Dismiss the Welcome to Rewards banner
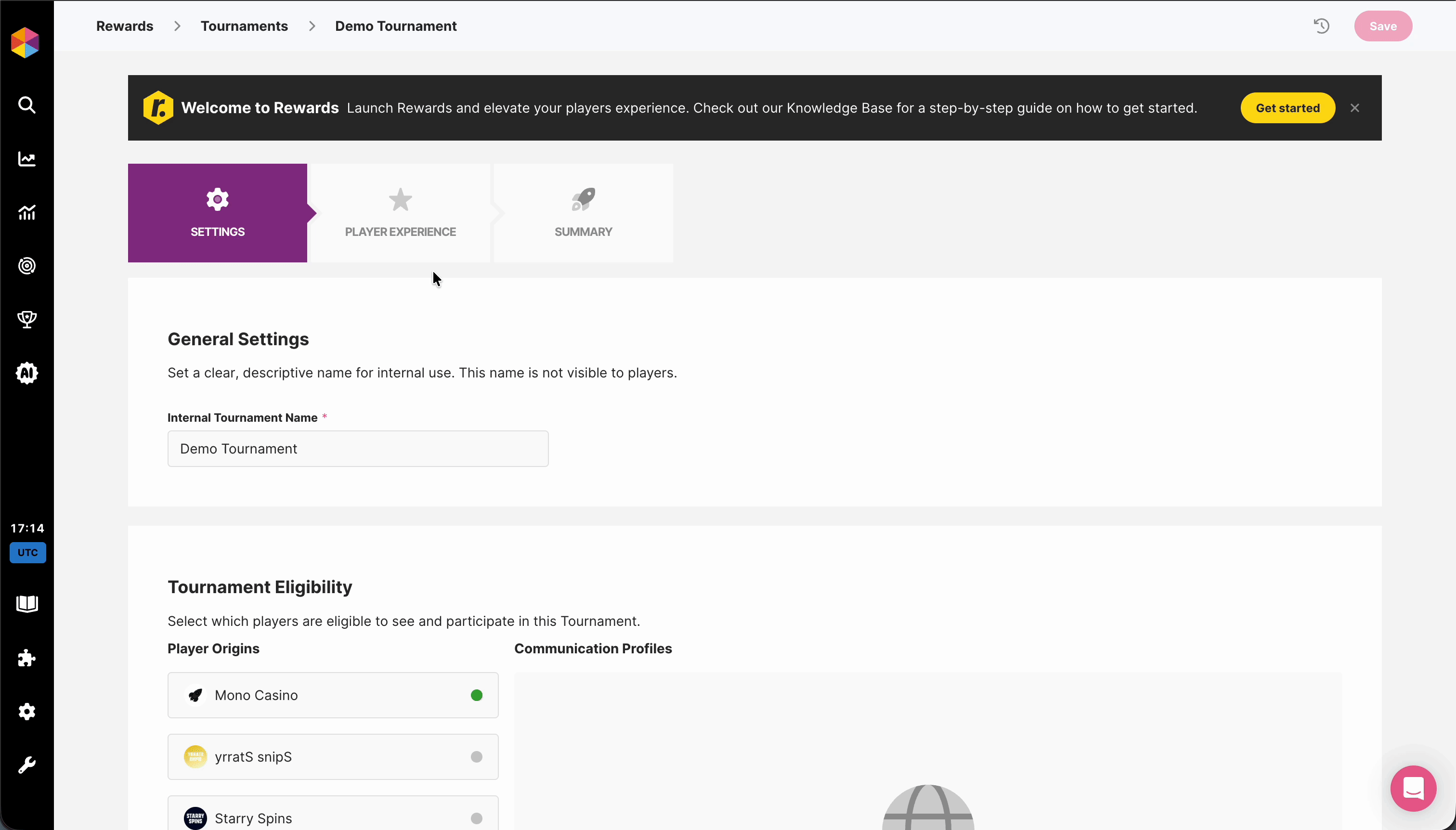This screenshot has width=1456, height=830. (x=1354, y=108)
